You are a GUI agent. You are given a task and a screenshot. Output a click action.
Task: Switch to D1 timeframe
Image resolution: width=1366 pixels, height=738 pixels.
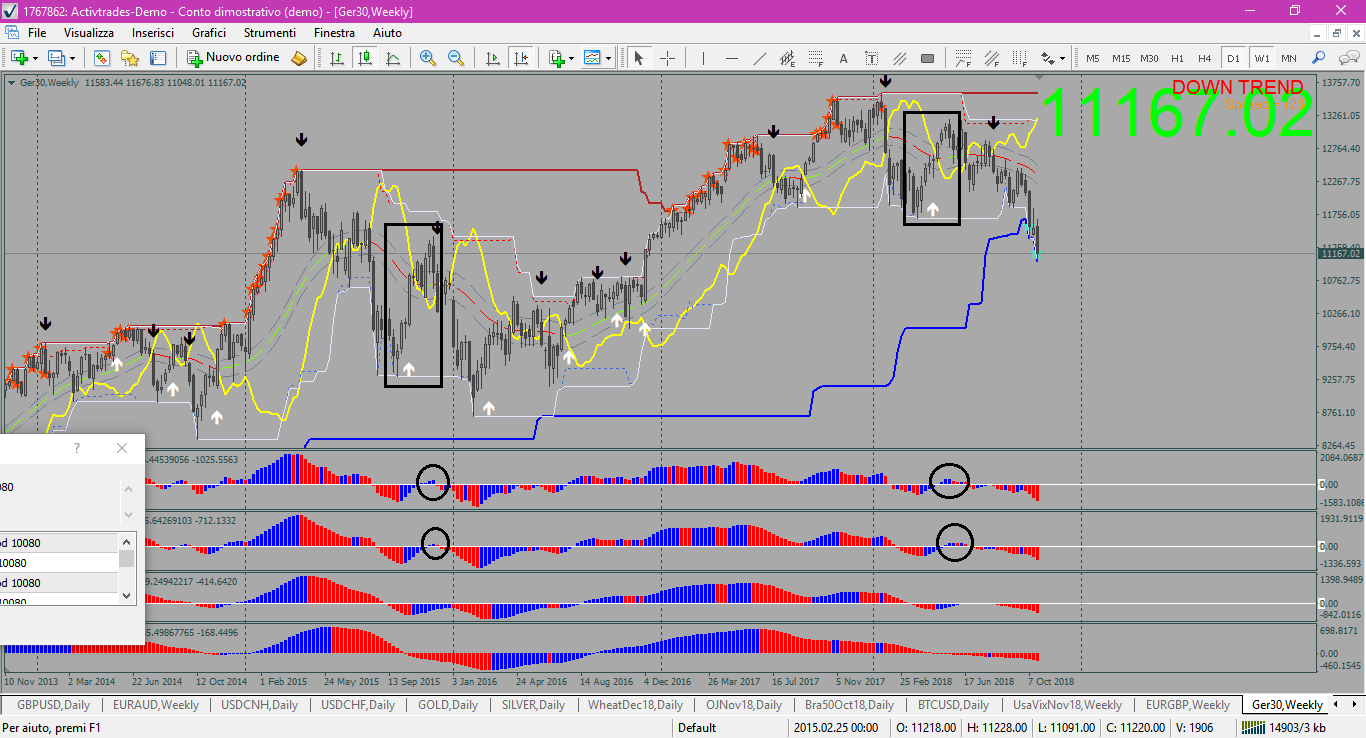(1233, 58)
